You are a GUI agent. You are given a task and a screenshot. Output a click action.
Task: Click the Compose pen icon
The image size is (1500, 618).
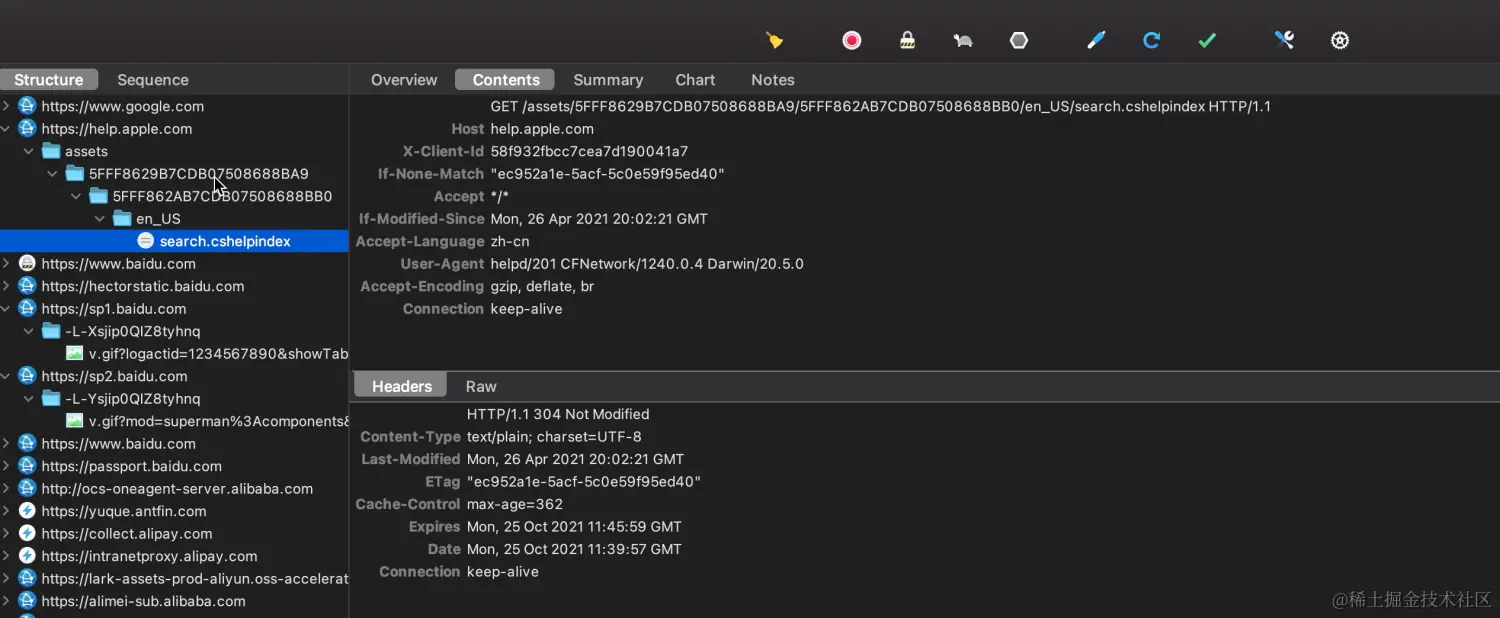[1096, 40]
